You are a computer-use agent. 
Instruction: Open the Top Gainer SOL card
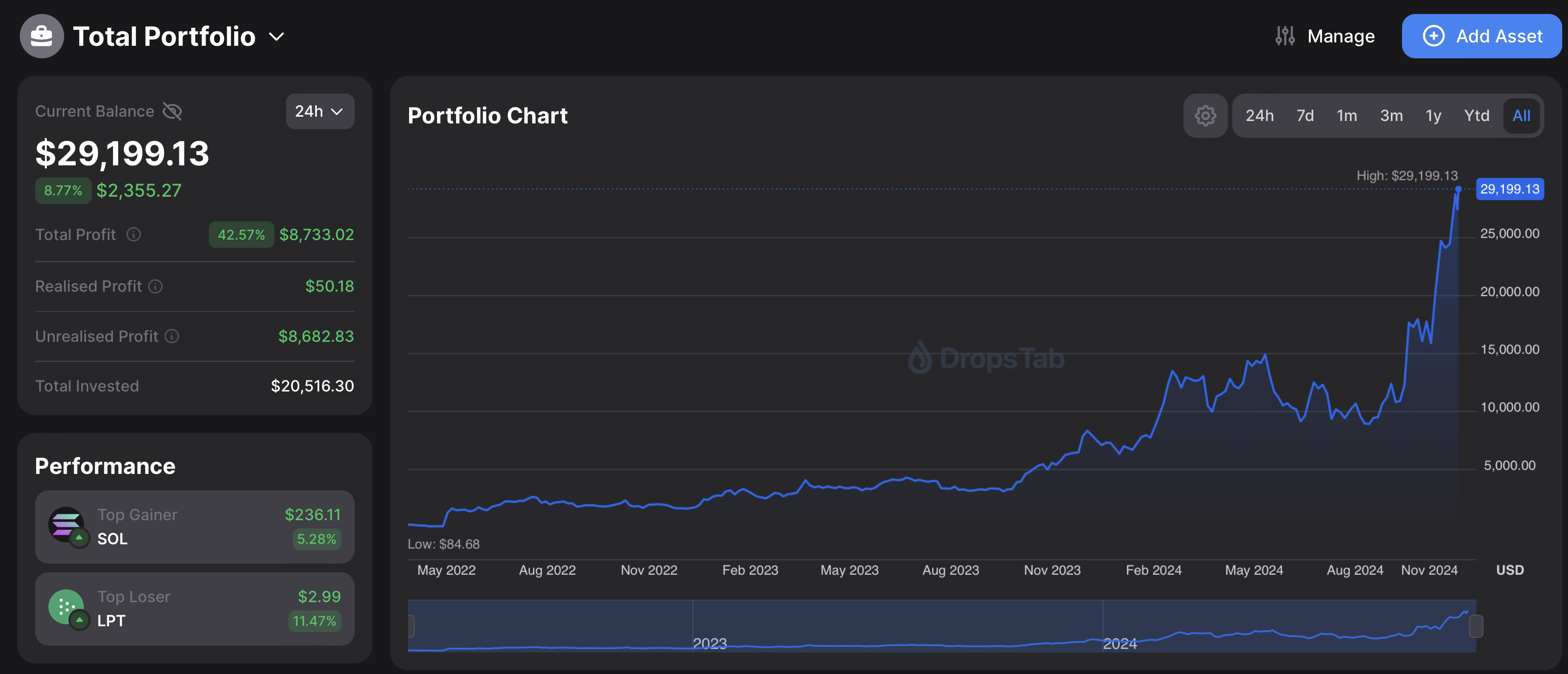point(195,527)
